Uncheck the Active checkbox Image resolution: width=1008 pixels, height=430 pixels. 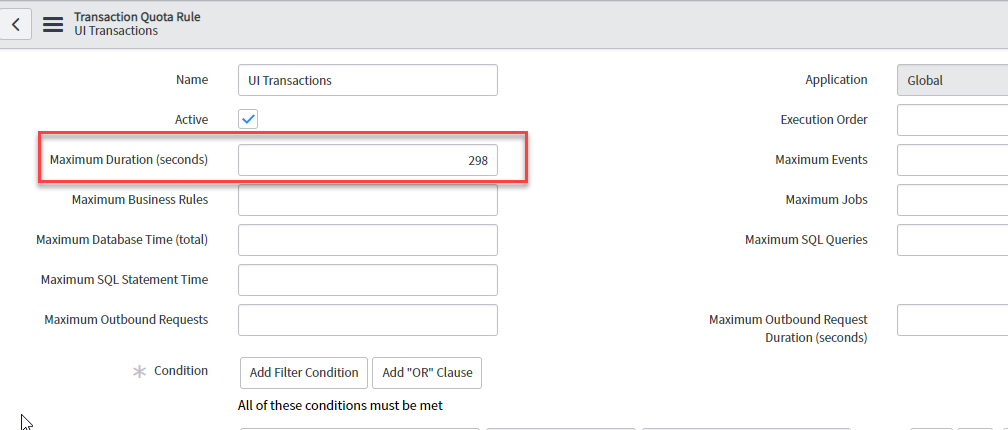pyautogui.click(x=248, y=120)
